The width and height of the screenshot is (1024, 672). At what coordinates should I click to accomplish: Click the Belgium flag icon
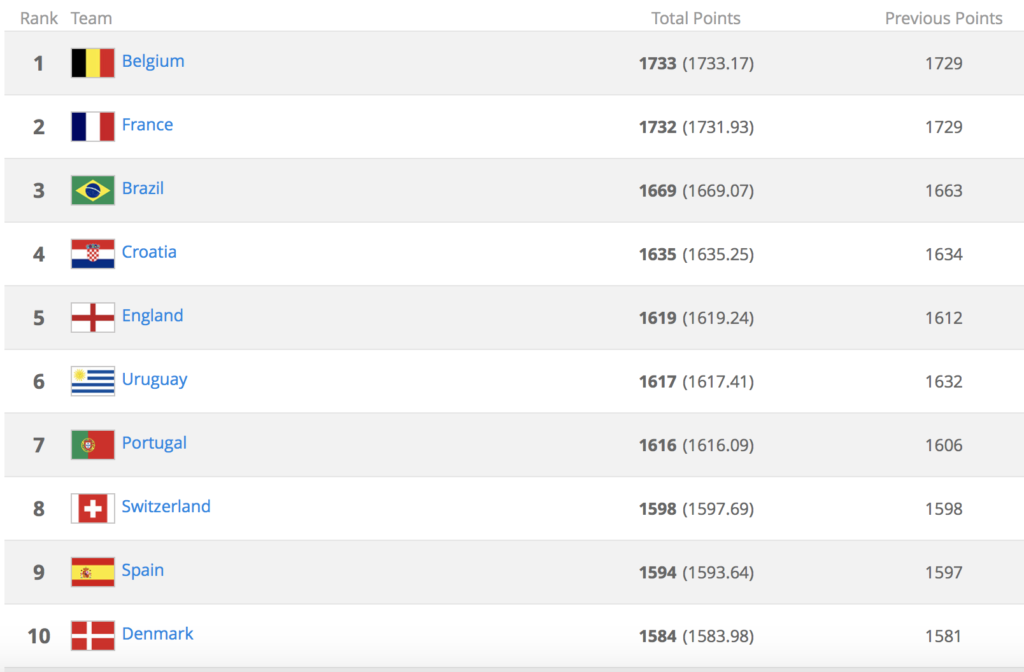tap(92, 63)
